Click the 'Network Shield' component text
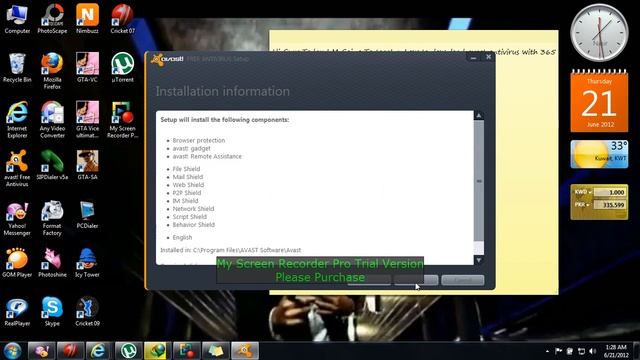Image resolution: width=640 pixels, height=360 pixels. click(x=193, y=209)
